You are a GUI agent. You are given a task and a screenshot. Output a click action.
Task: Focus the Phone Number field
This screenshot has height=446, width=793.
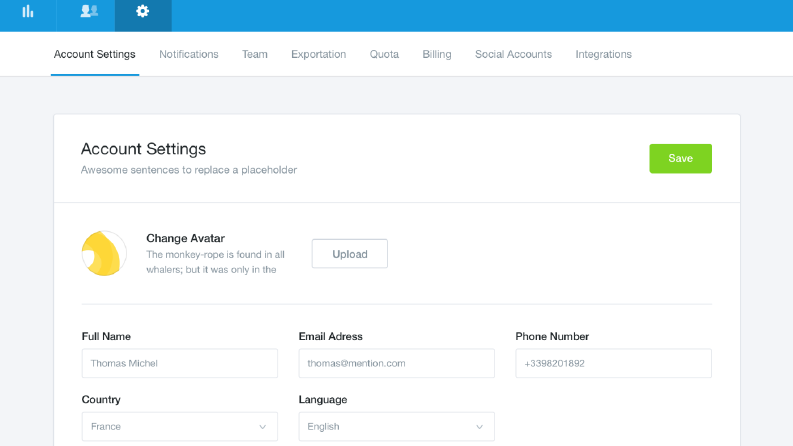pos(613,363)
